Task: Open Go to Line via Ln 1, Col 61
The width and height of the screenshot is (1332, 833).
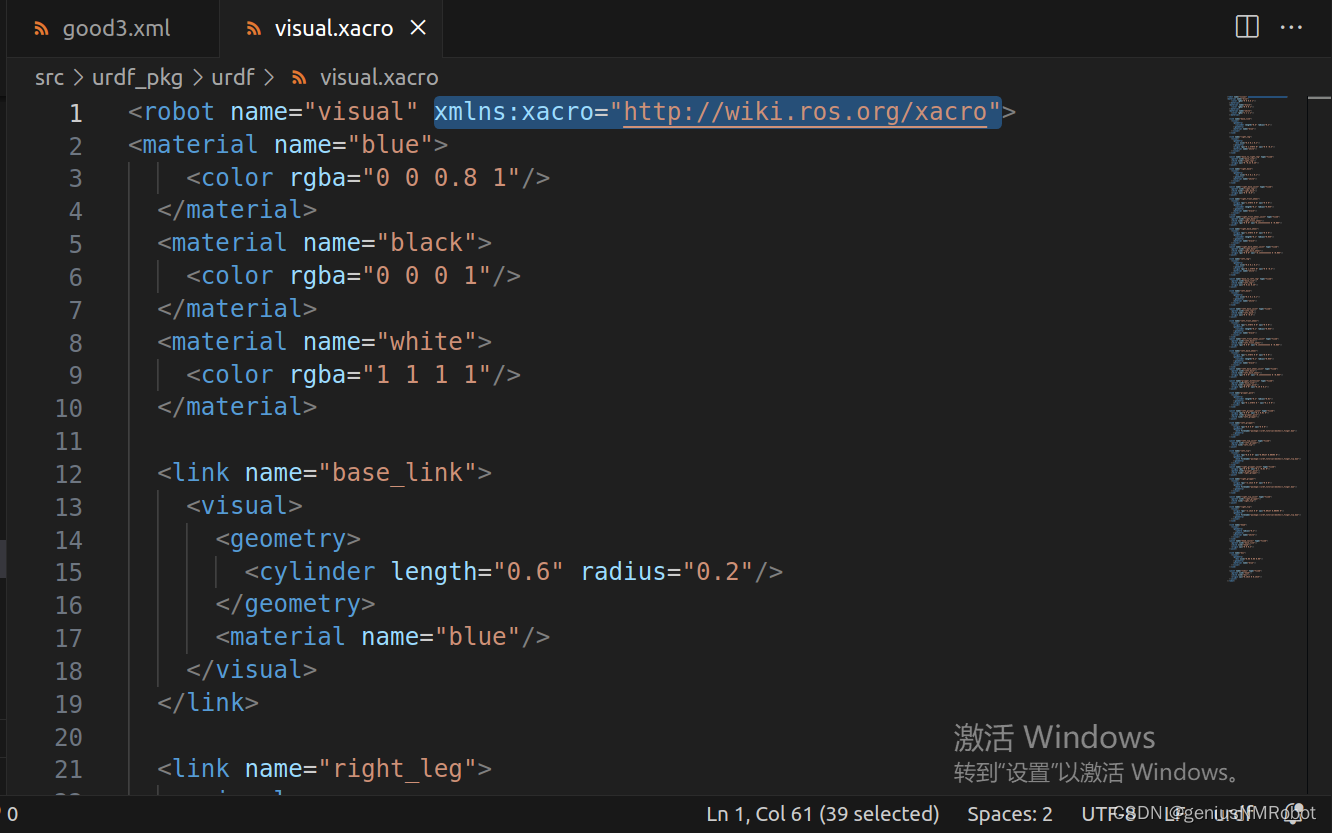Action: 822,814
